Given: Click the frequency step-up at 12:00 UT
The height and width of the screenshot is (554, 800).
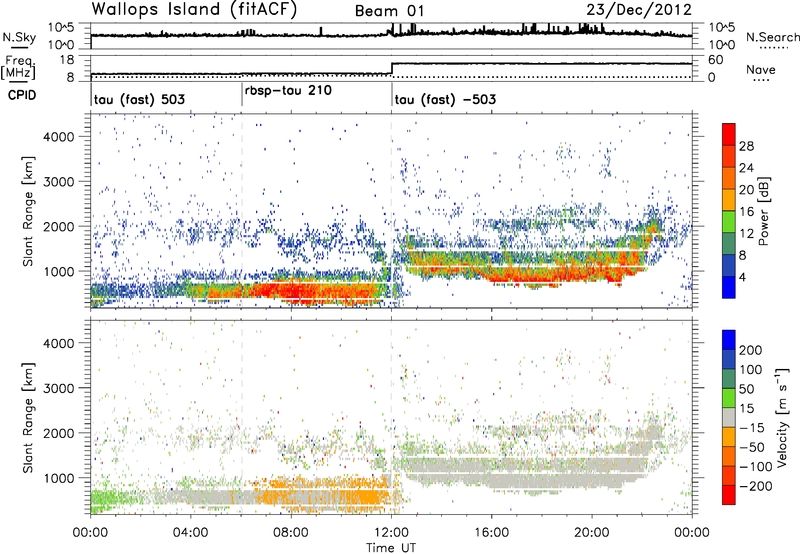Looking at the screenshot, I should pos(392,69).
